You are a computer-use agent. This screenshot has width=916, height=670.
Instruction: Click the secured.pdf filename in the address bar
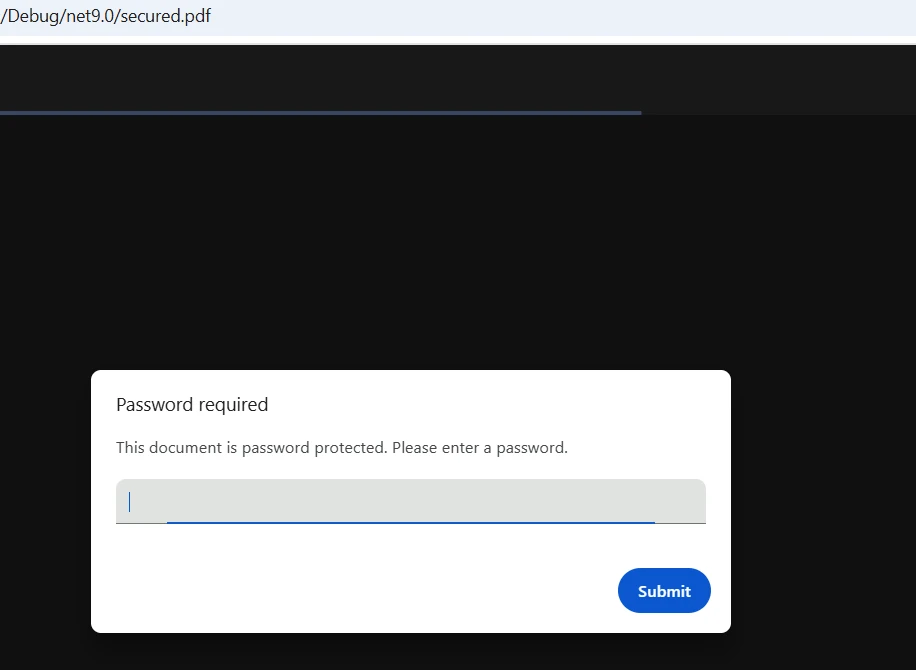click(x=165, y=16)
